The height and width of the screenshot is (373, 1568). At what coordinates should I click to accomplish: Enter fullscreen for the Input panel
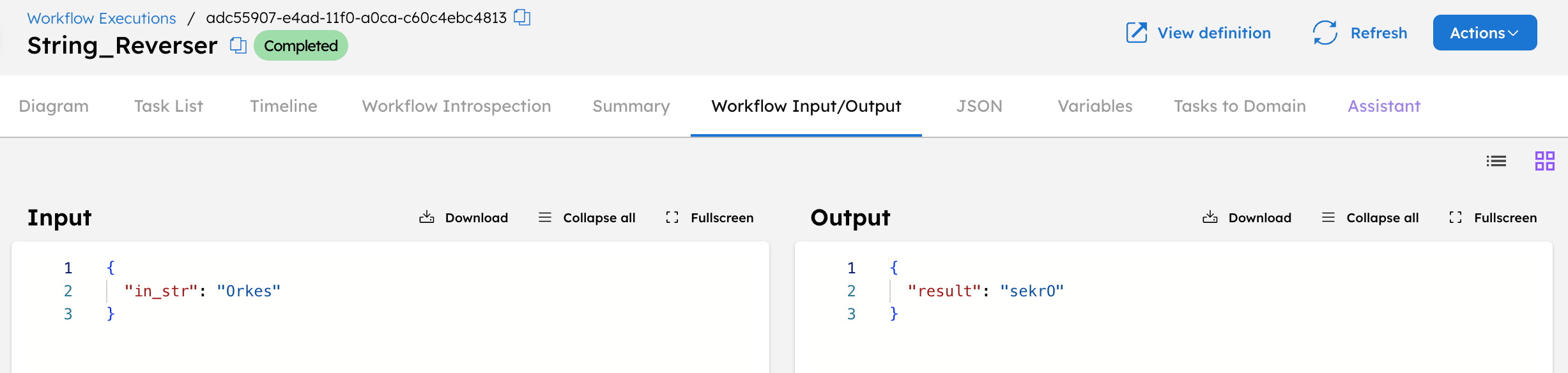click(x=709, y=217)
